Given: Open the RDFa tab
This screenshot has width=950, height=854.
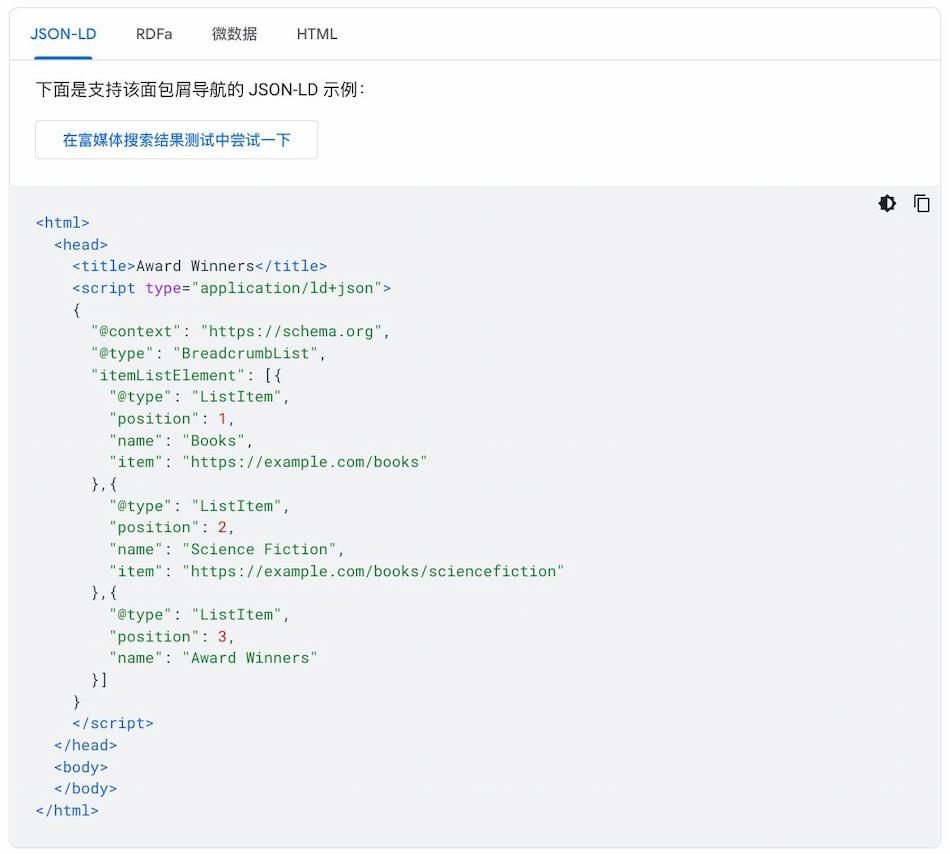Looking at the screenshot, I should tap(154, 34).
